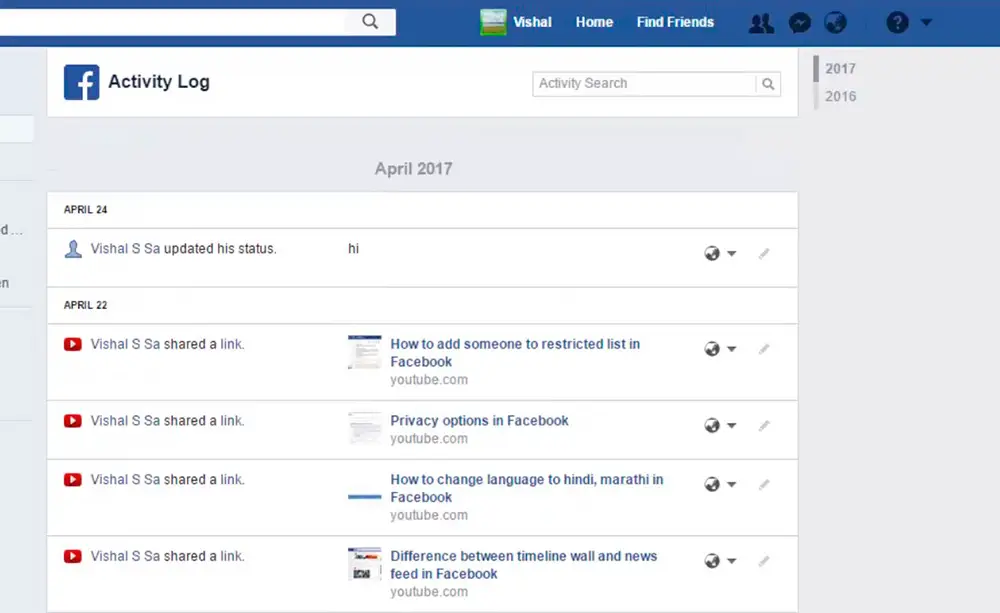
Task: Expand audience selector for timeline wall post
Action: (720, 561)
